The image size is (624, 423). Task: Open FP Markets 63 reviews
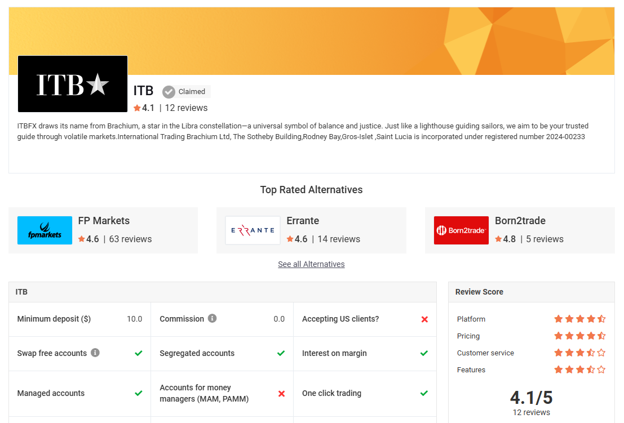point(131,239)
